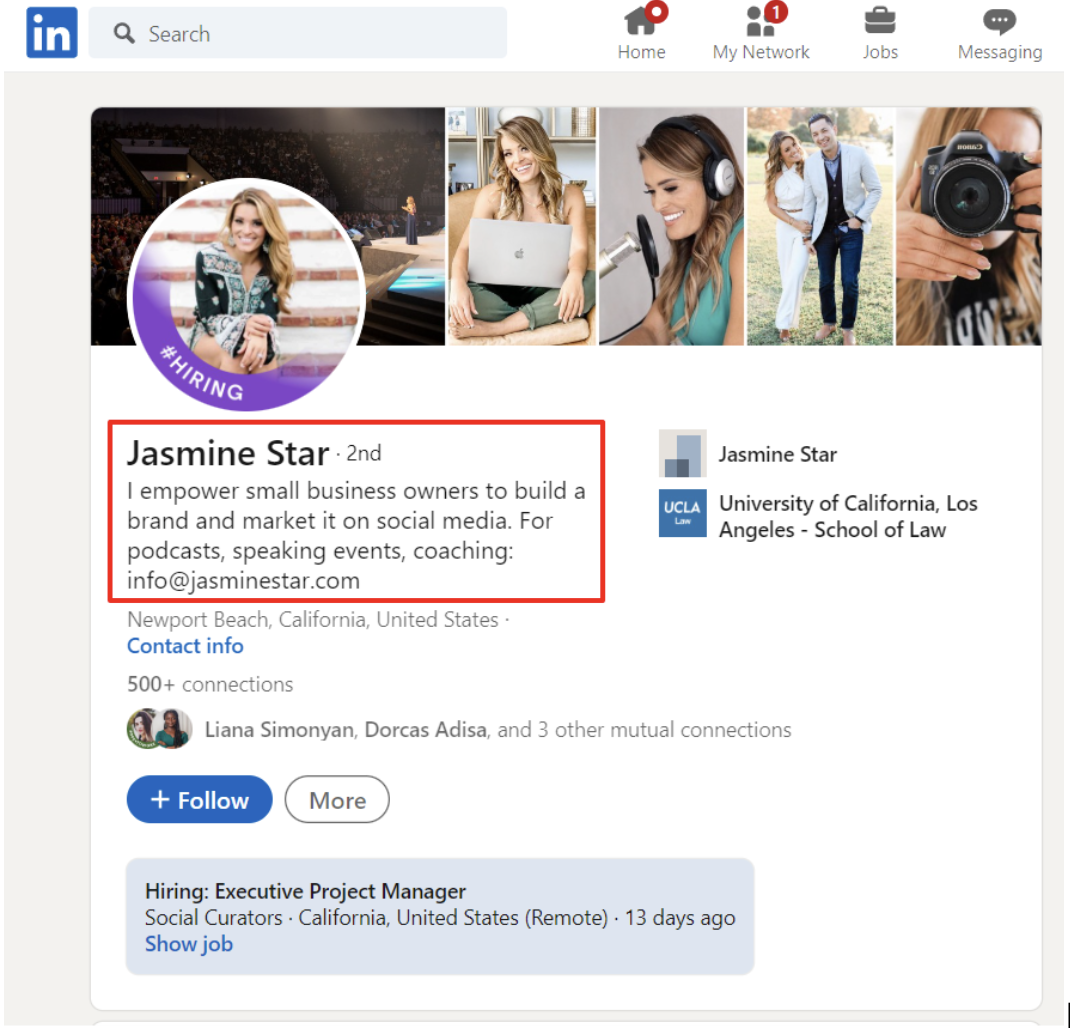This screenshot has width=1070, height=1028.
Task: Go to the Jobs tab
Action: point(880,33)
